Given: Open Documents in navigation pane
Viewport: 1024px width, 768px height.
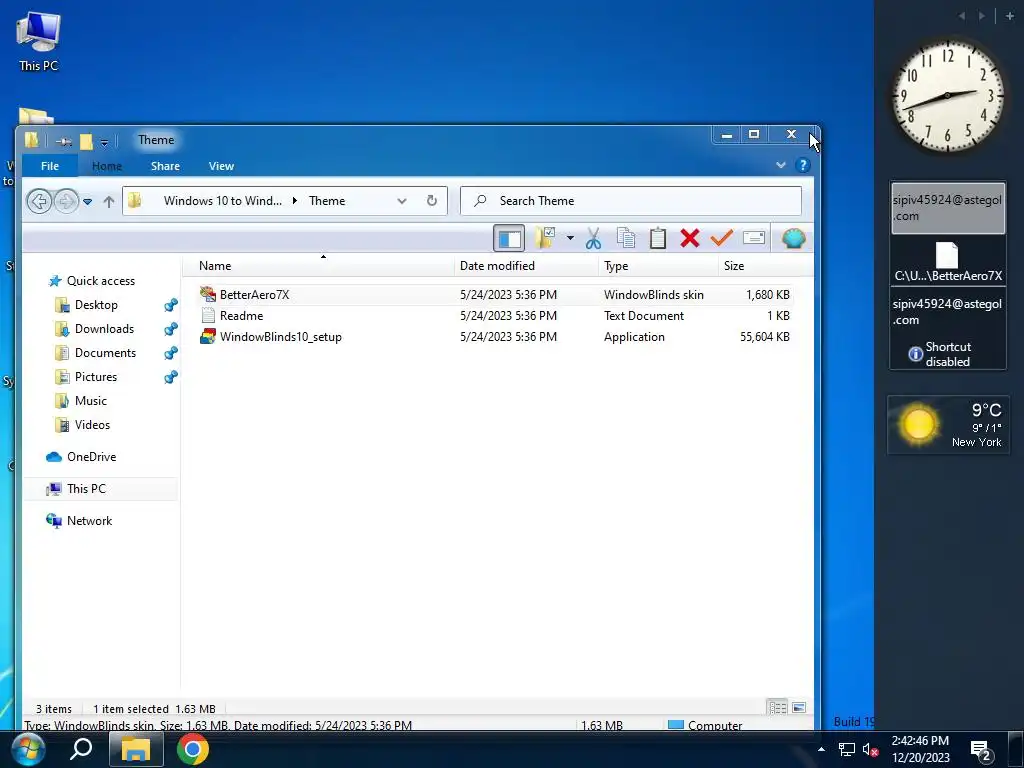Looking at the screenshot, I should pos(105,353).
